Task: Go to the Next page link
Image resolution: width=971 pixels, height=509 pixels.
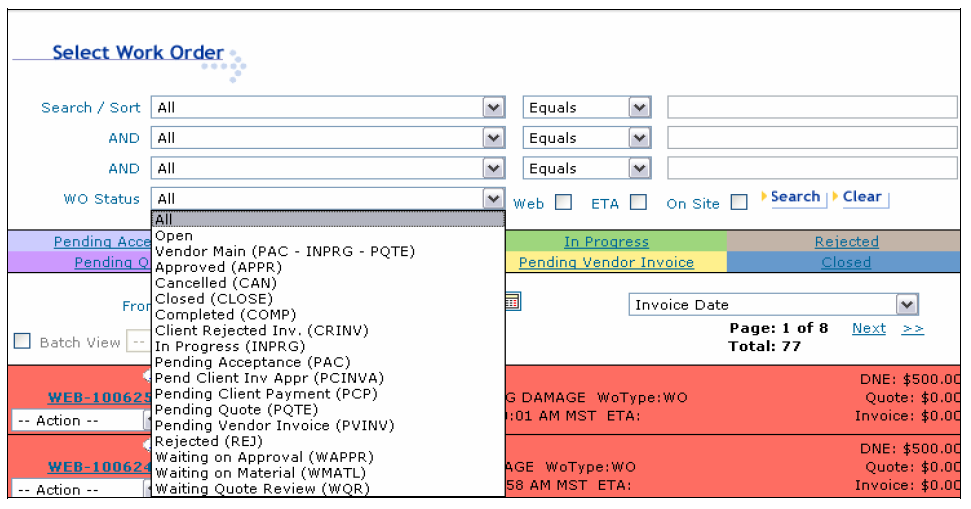Action: [x=868, y=329]
